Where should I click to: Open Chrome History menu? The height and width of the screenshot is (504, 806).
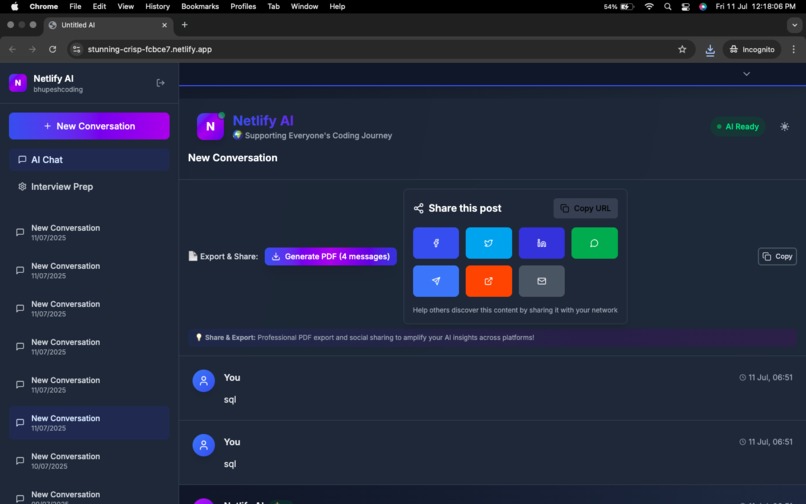click(x=157, y=7)
